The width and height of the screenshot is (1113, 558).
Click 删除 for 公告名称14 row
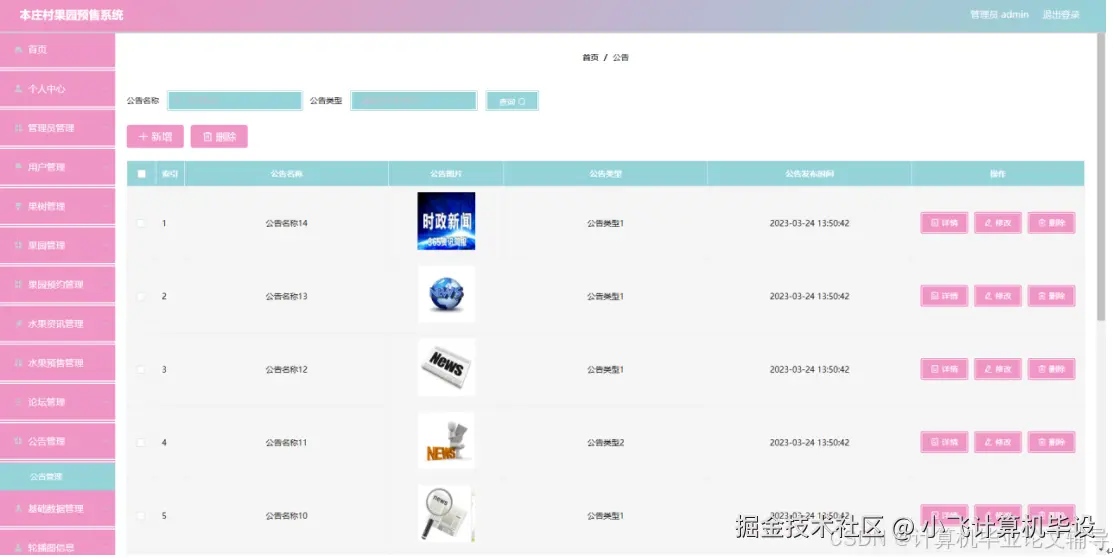pyautogui.click(x=1051, y=223)
